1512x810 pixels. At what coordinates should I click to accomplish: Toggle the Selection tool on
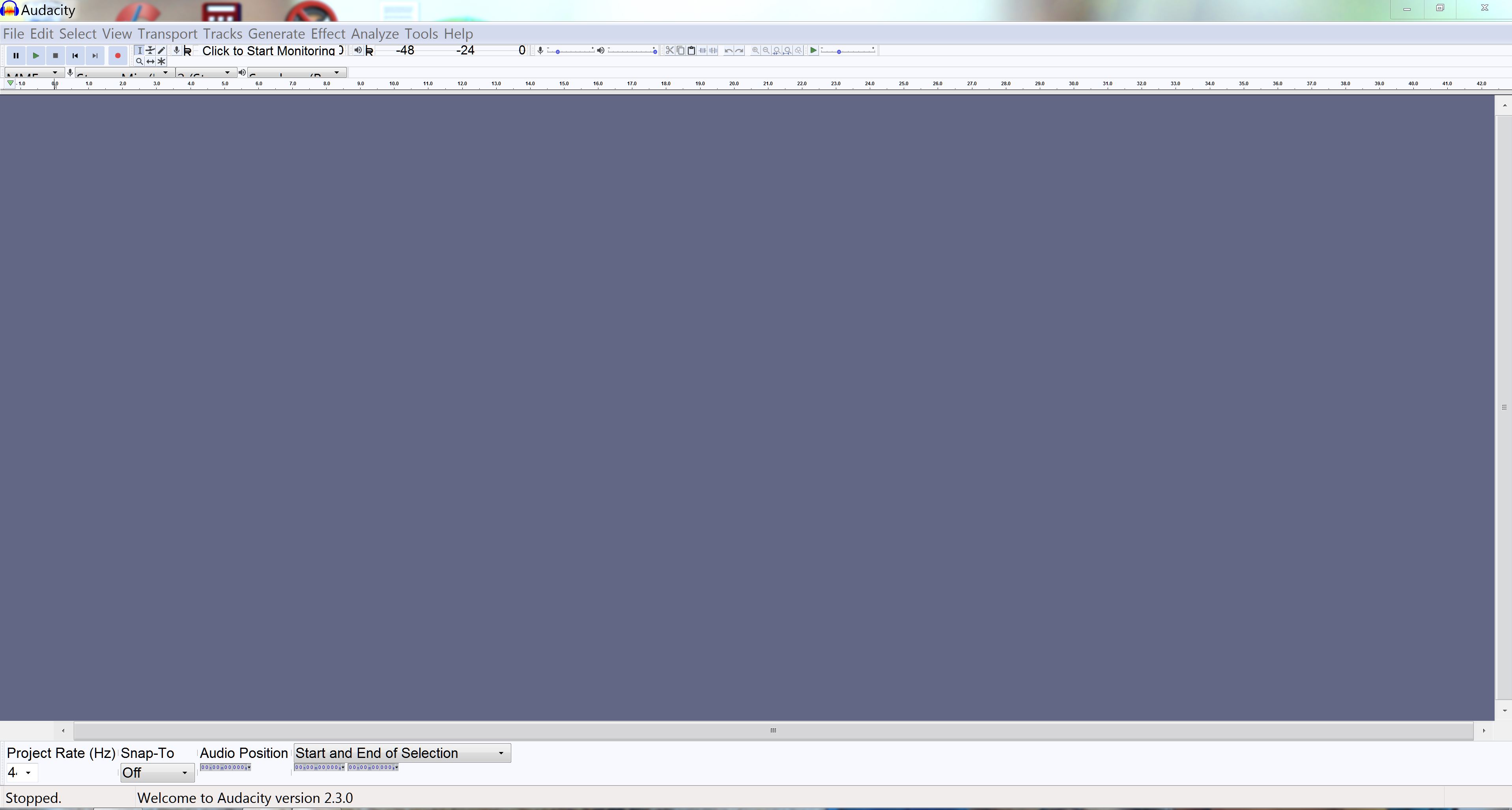tap(139, 51)
